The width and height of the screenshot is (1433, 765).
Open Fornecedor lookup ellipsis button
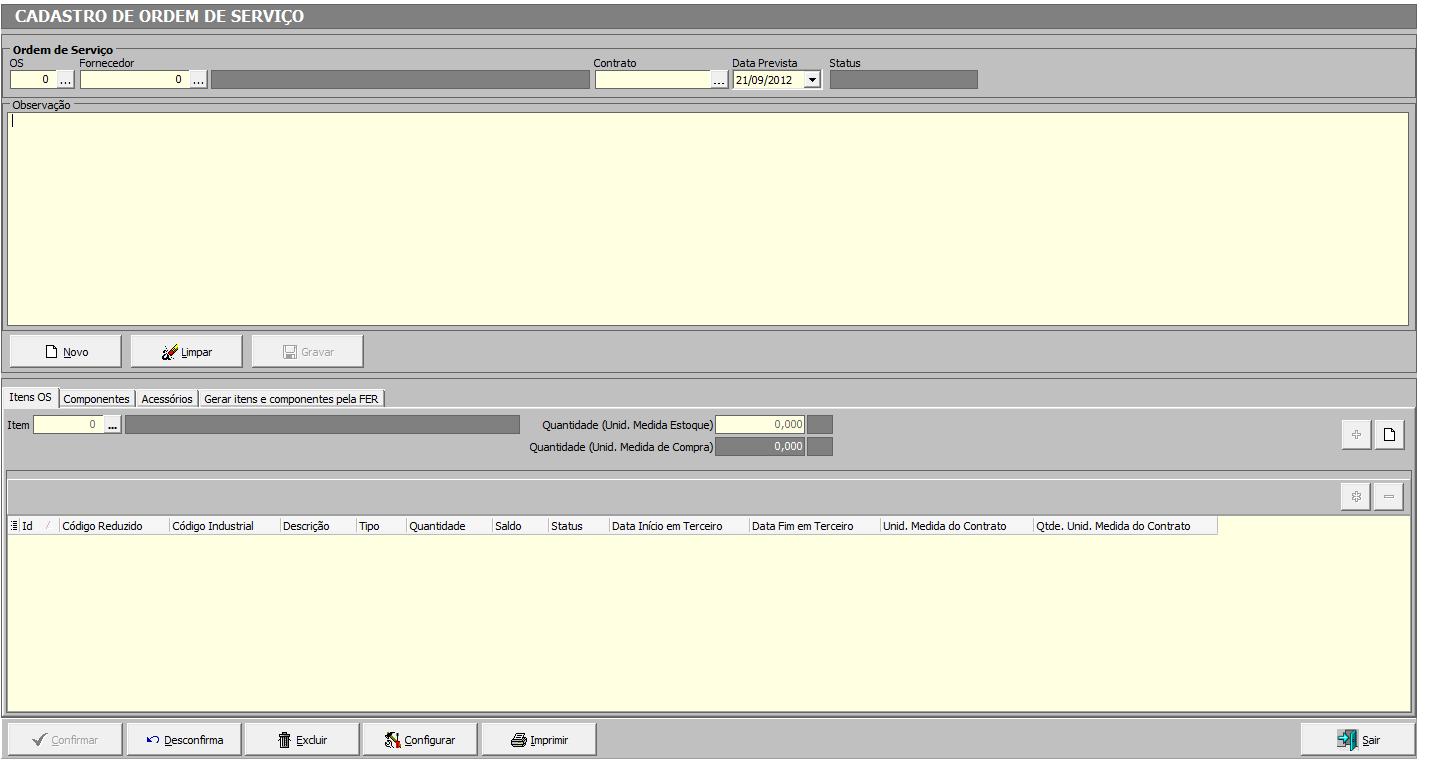tap(198, 80)
